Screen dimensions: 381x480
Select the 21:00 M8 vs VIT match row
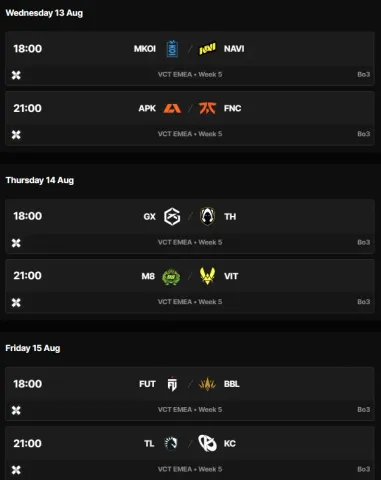pos(190,286)
